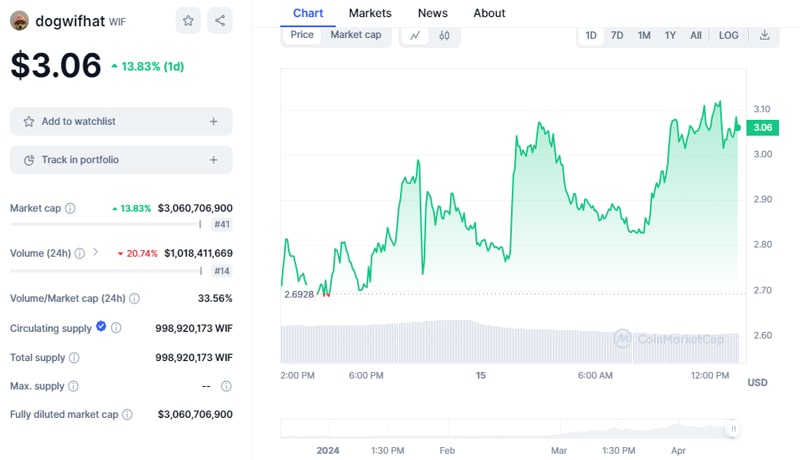The width and height of the screenshot is (800, 460).
Task: Open the Chart tab
Action: click(308, 13)
